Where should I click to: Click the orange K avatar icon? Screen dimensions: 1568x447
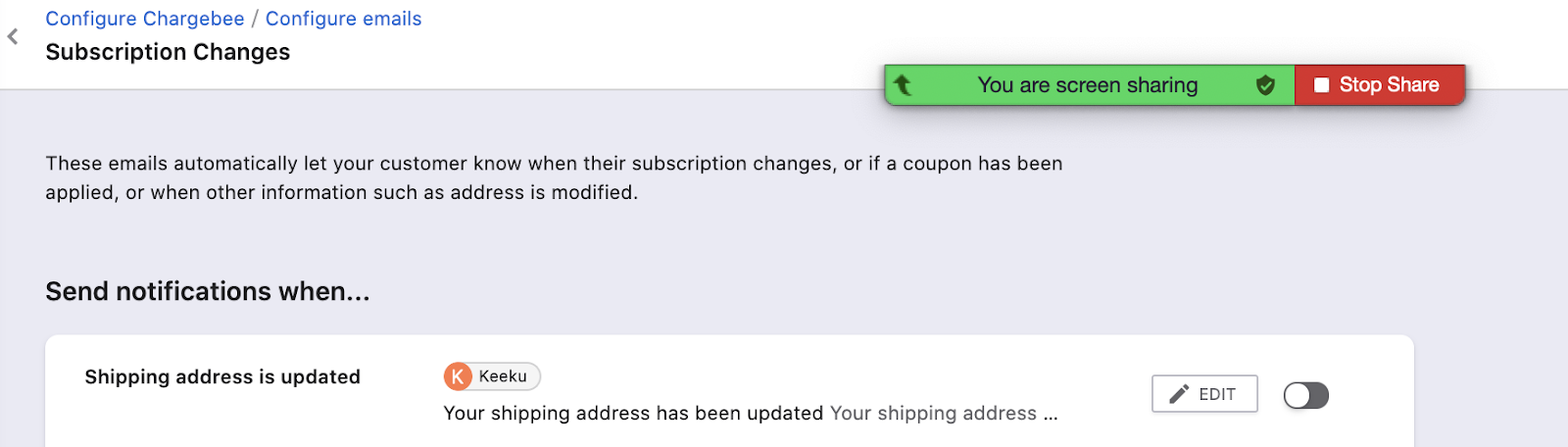coord(458,376)
